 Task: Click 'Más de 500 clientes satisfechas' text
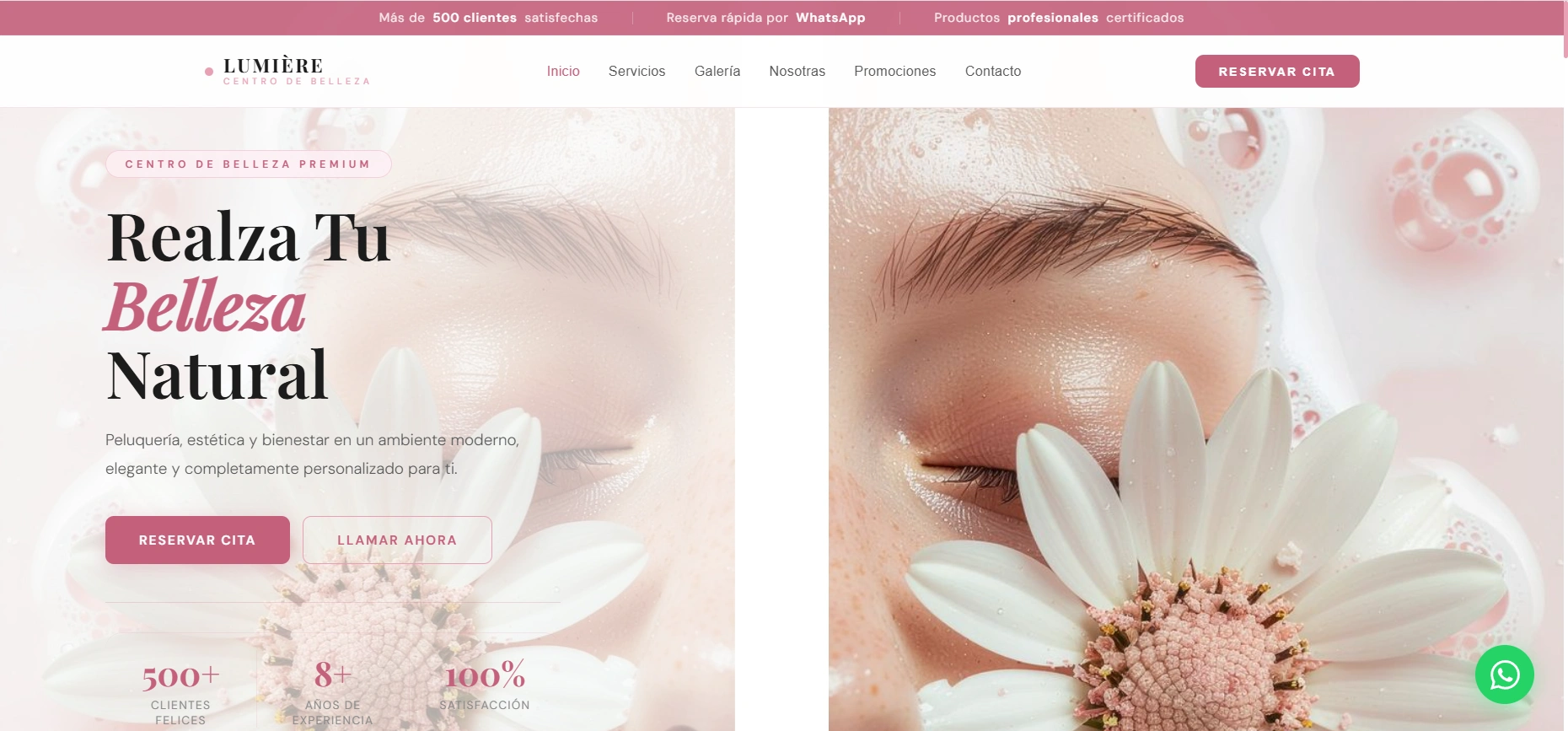(x=488, y=18)
